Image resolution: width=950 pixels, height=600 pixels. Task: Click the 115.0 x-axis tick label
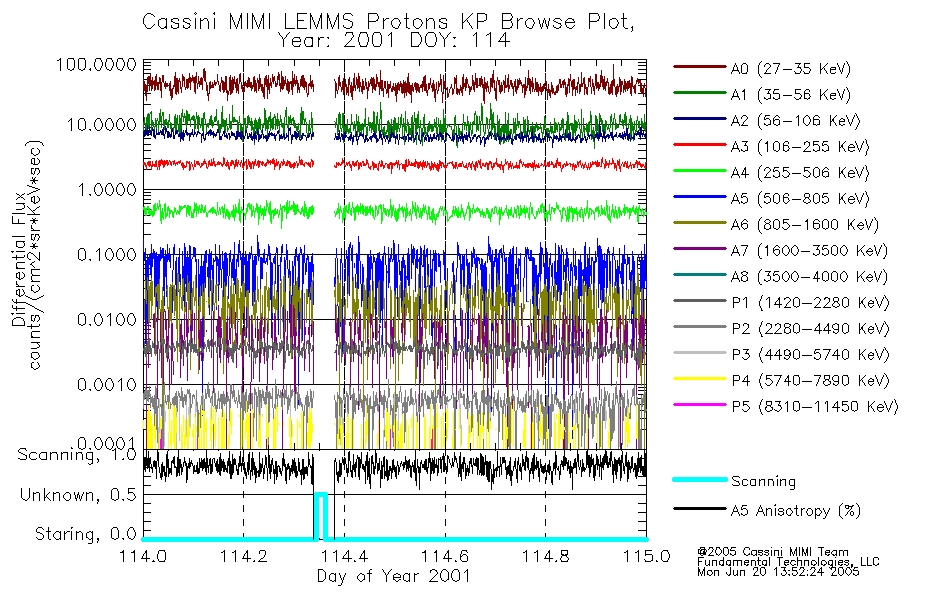click(646, 556)
